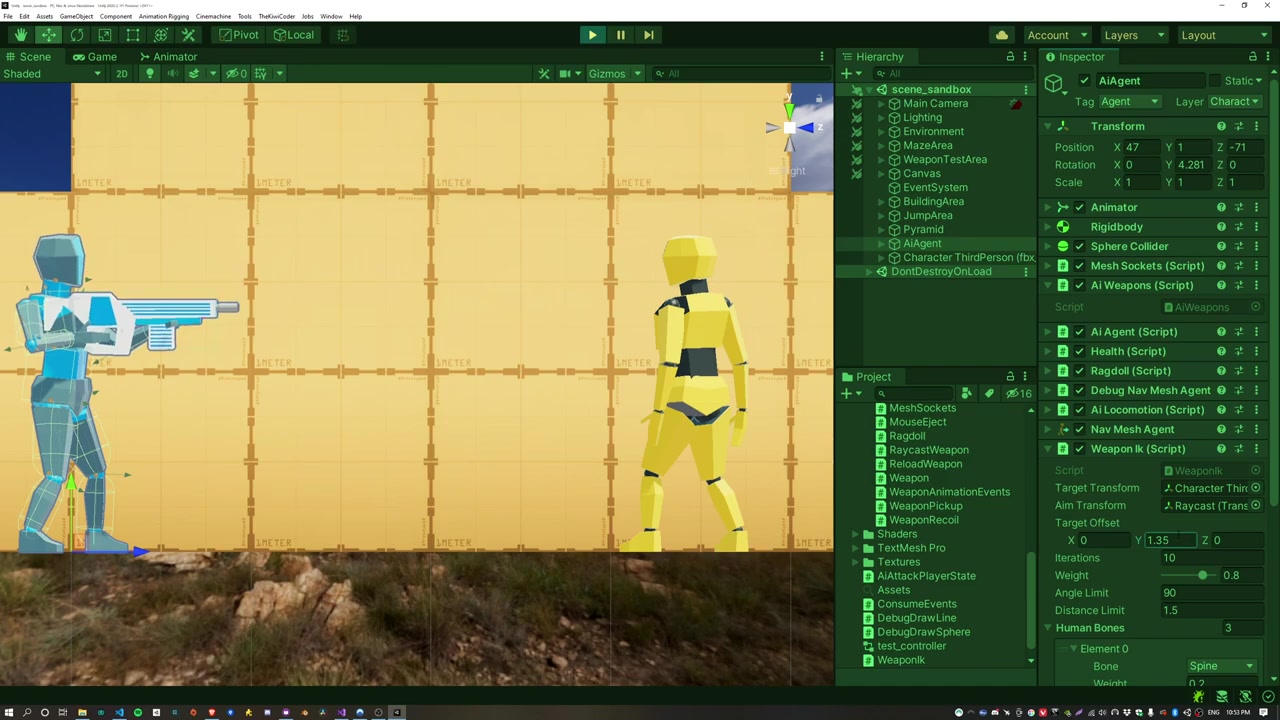
Task: Toggle the Static checkbox for AiAgent
Action: tap(1215, 81)
